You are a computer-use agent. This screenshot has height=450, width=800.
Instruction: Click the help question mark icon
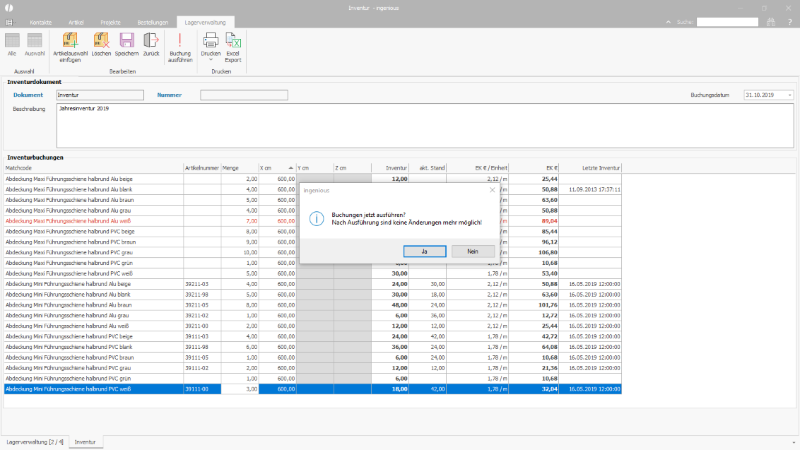coord(790,22)
